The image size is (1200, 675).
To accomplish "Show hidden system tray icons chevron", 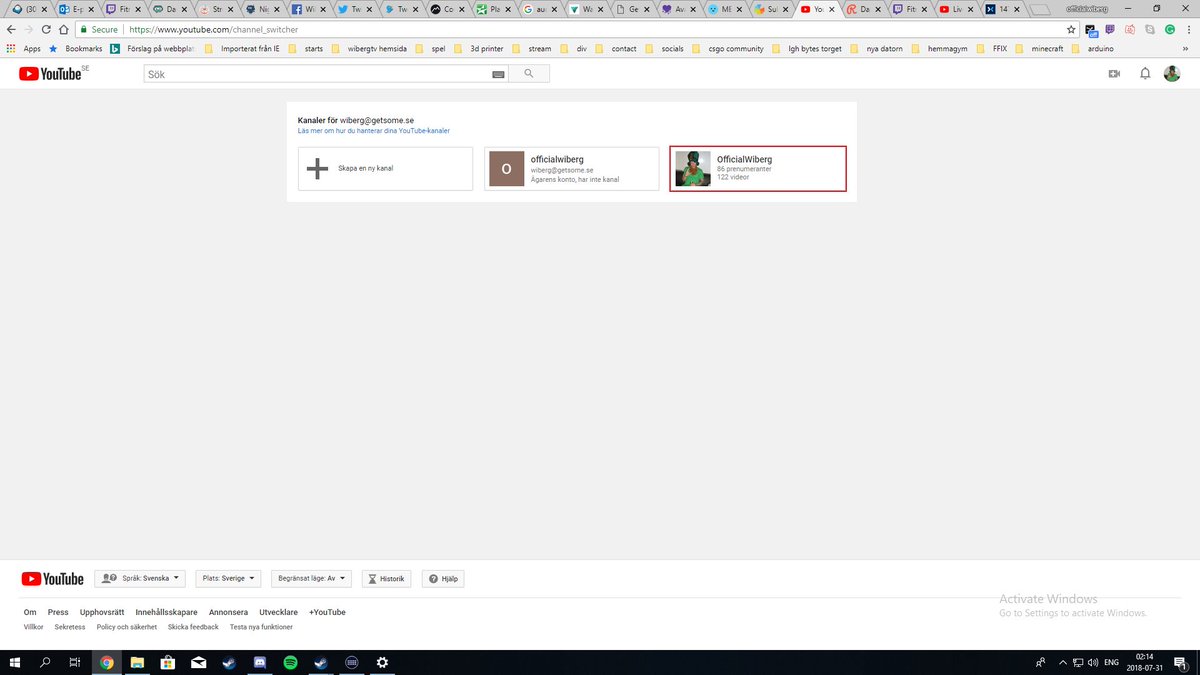I will pyautogui.click(x=1061, y=662).
